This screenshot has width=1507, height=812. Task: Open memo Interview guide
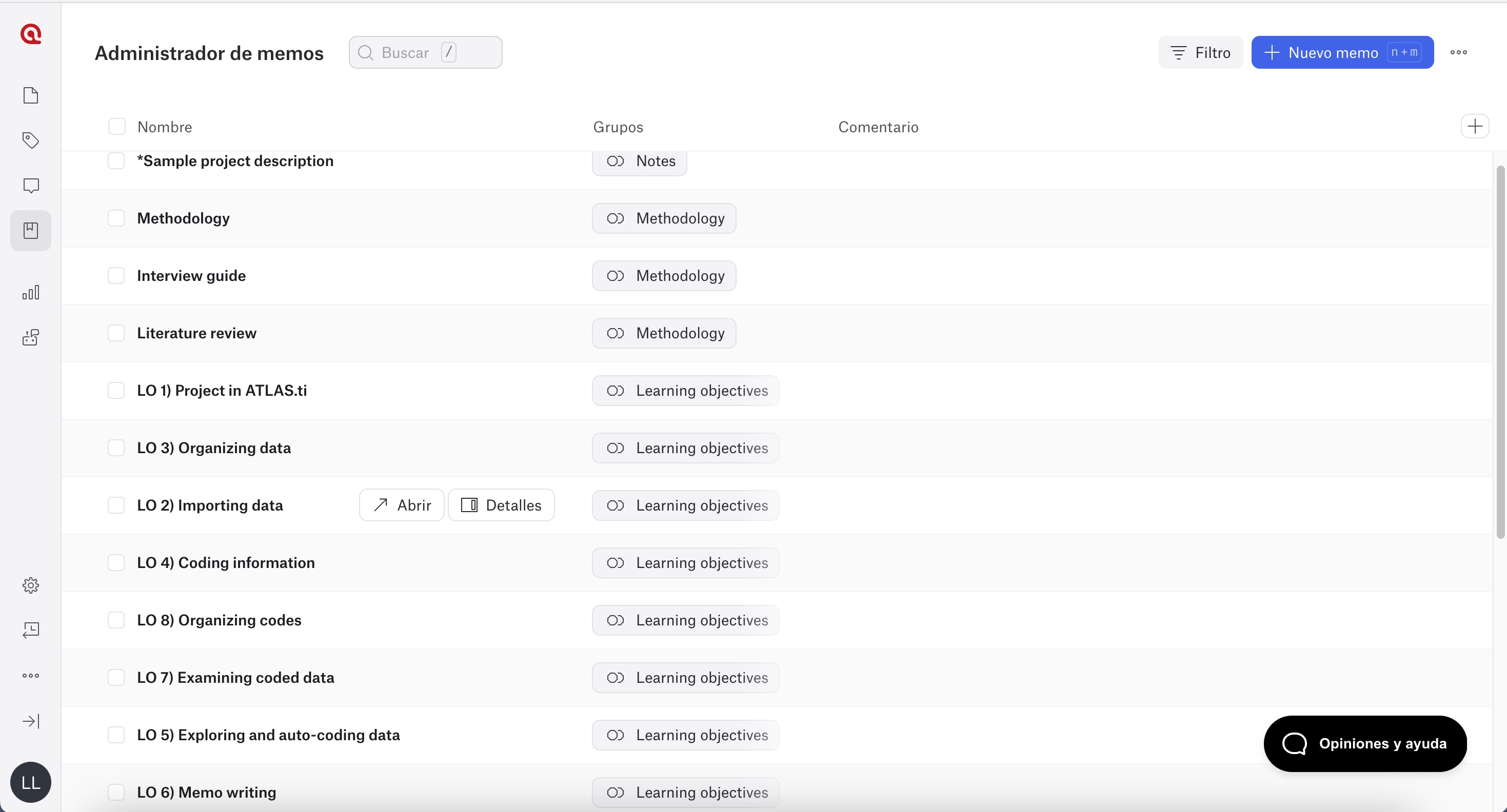pos(191,275)
